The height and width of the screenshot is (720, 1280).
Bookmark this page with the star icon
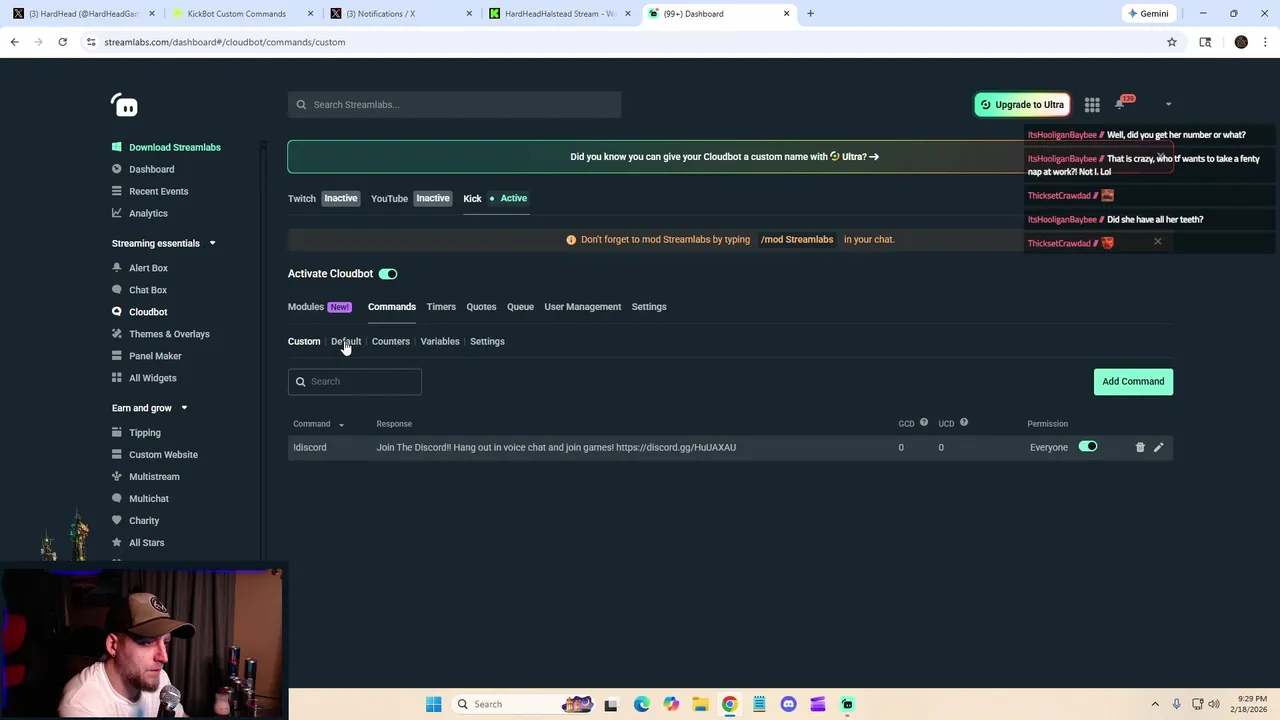pyautogui.click(x=1172, y=42)
